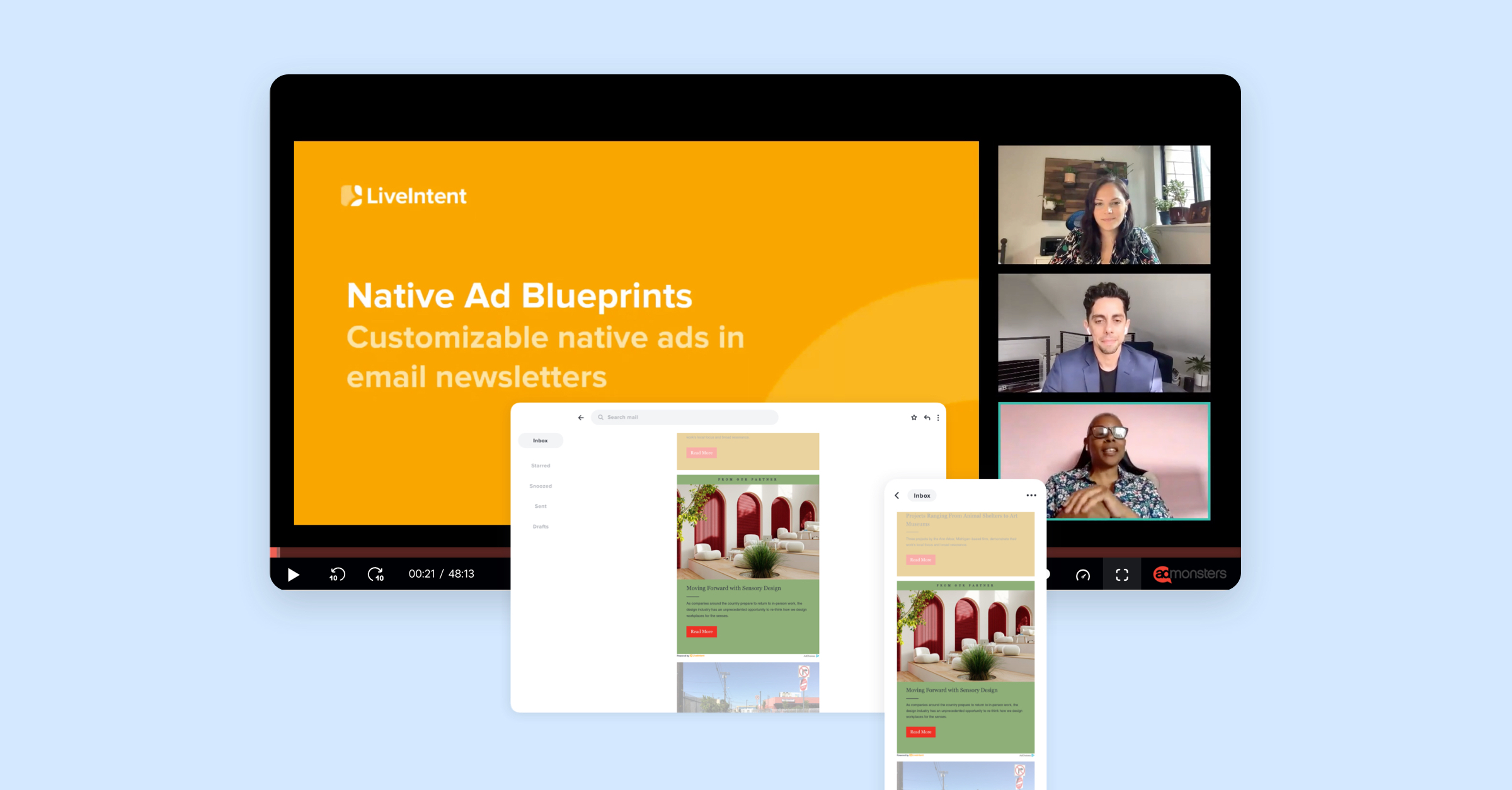Click the LiveIntent logo on slide
Viewport: 1512px width, 790px height.
404,196
